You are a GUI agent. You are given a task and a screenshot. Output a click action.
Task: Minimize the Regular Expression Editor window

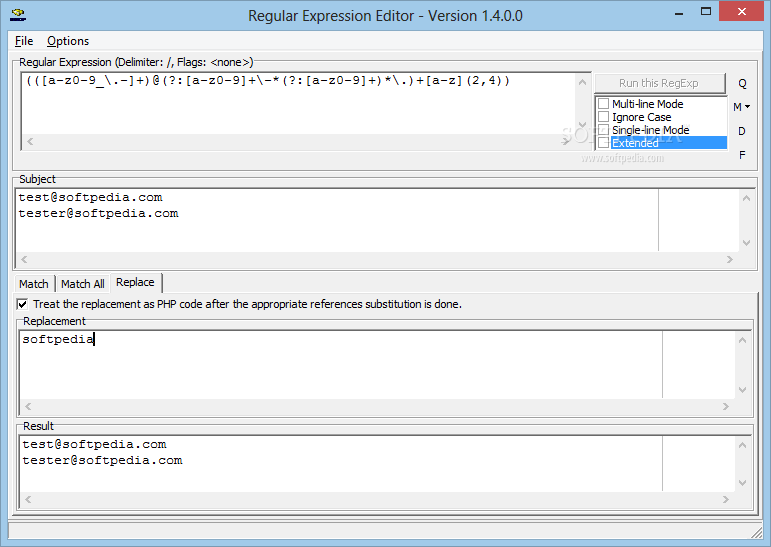click(679, 13)
